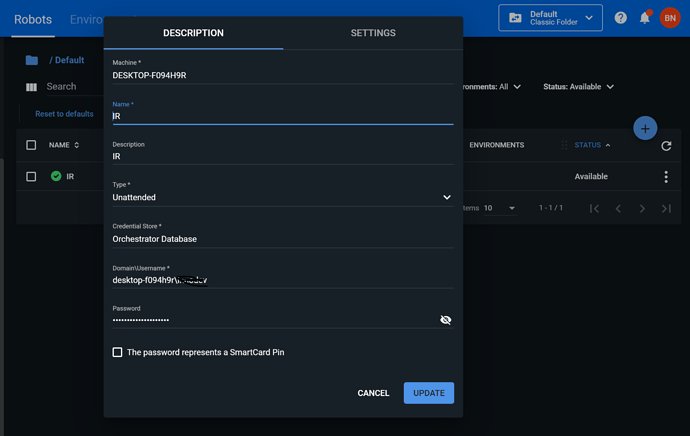Open the help question mark icon
This screenshot has height=436, width=690.
click(x=620, y=18)
